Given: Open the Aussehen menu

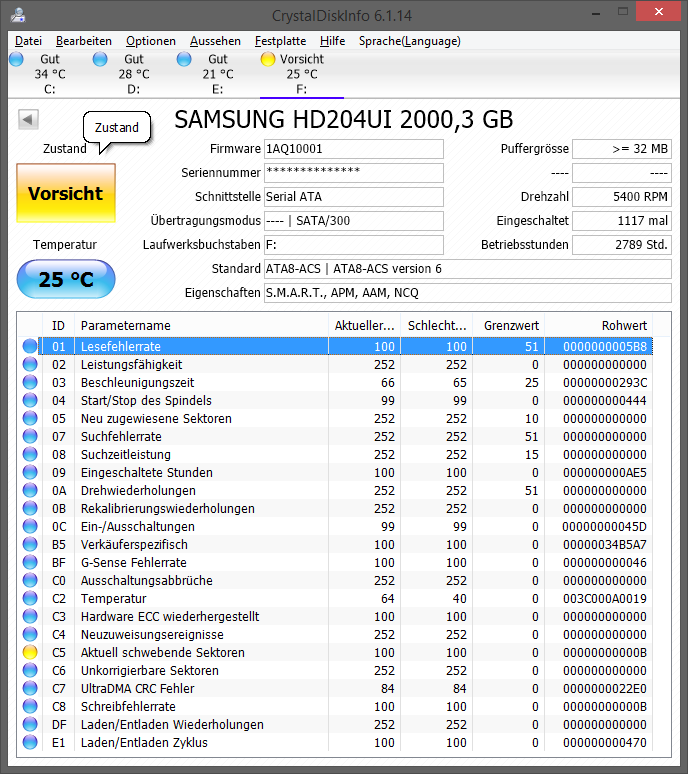Looking at the screenshot, I should pyautogui.click(x=215, y=41).
